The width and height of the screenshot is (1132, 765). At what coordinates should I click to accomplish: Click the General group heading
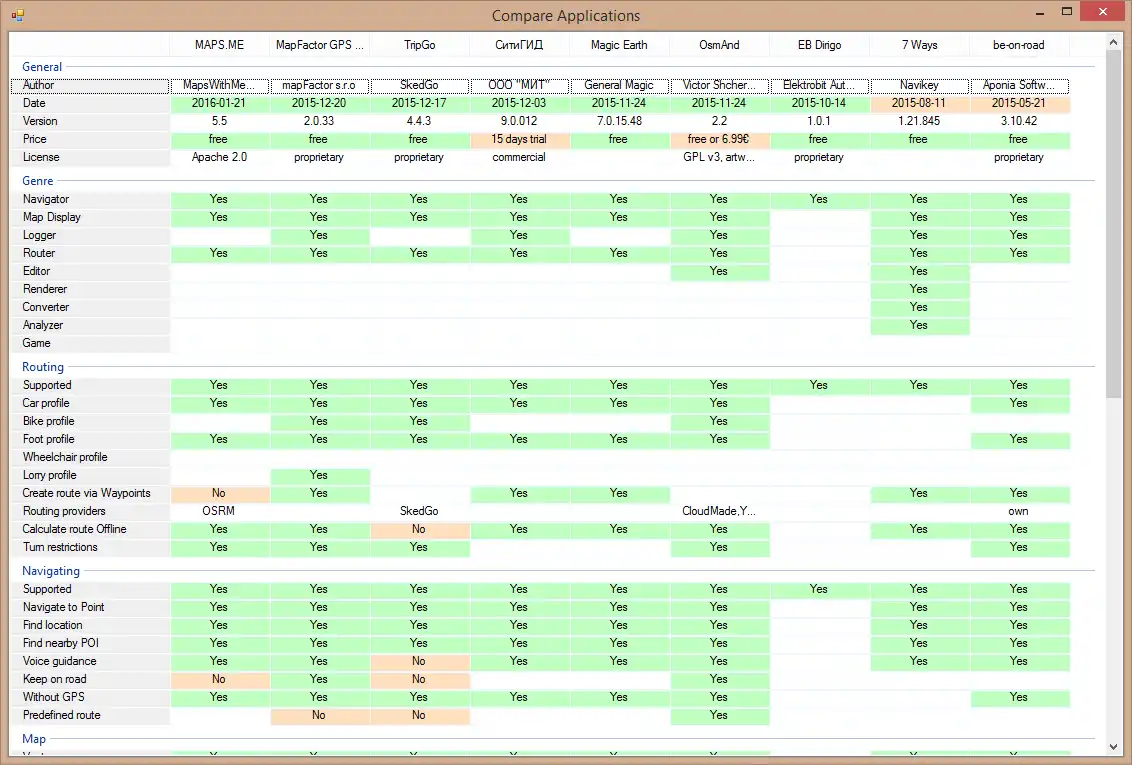[x=42, y=66]
